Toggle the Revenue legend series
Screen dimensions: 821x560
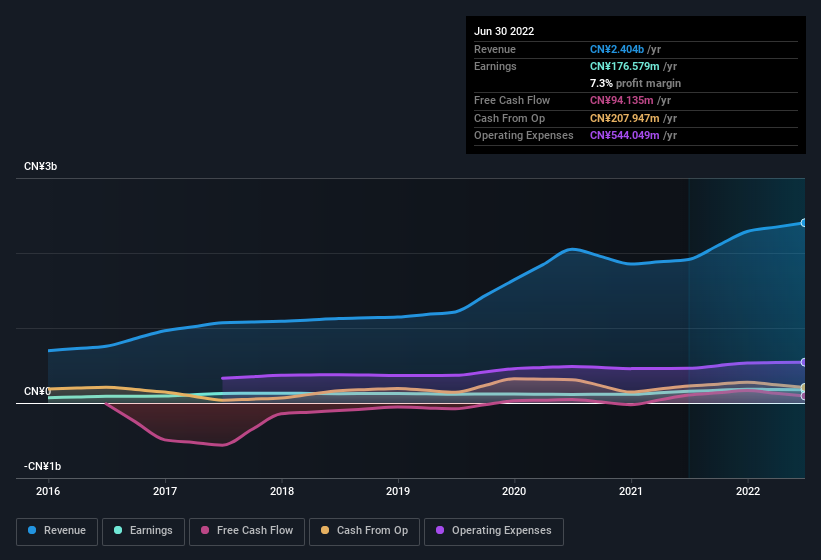[x=57, y=531]
